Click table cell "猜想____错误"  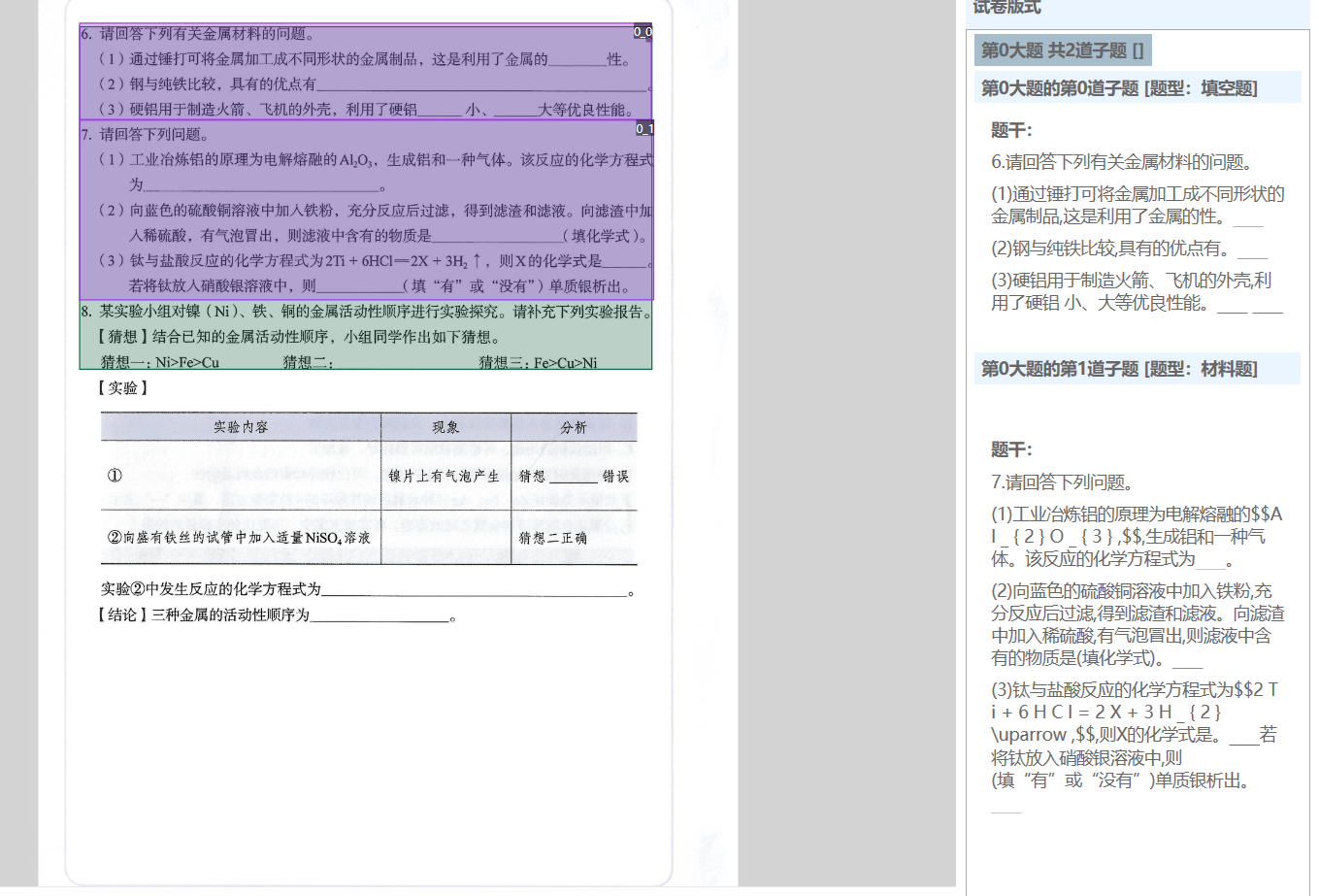(x=574, y=476)
